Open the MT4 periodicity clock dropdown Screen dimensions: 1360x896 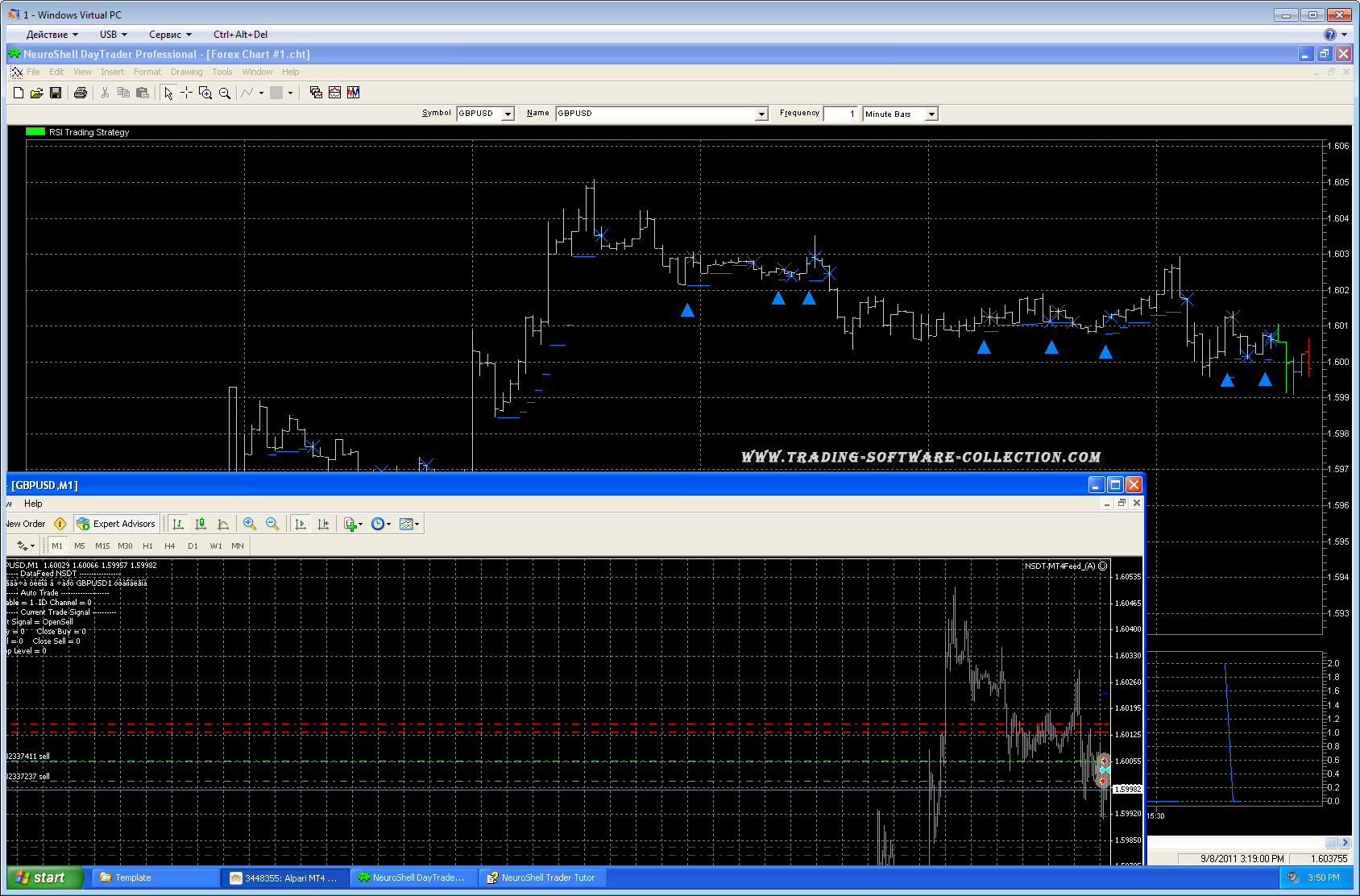[380, 524]
